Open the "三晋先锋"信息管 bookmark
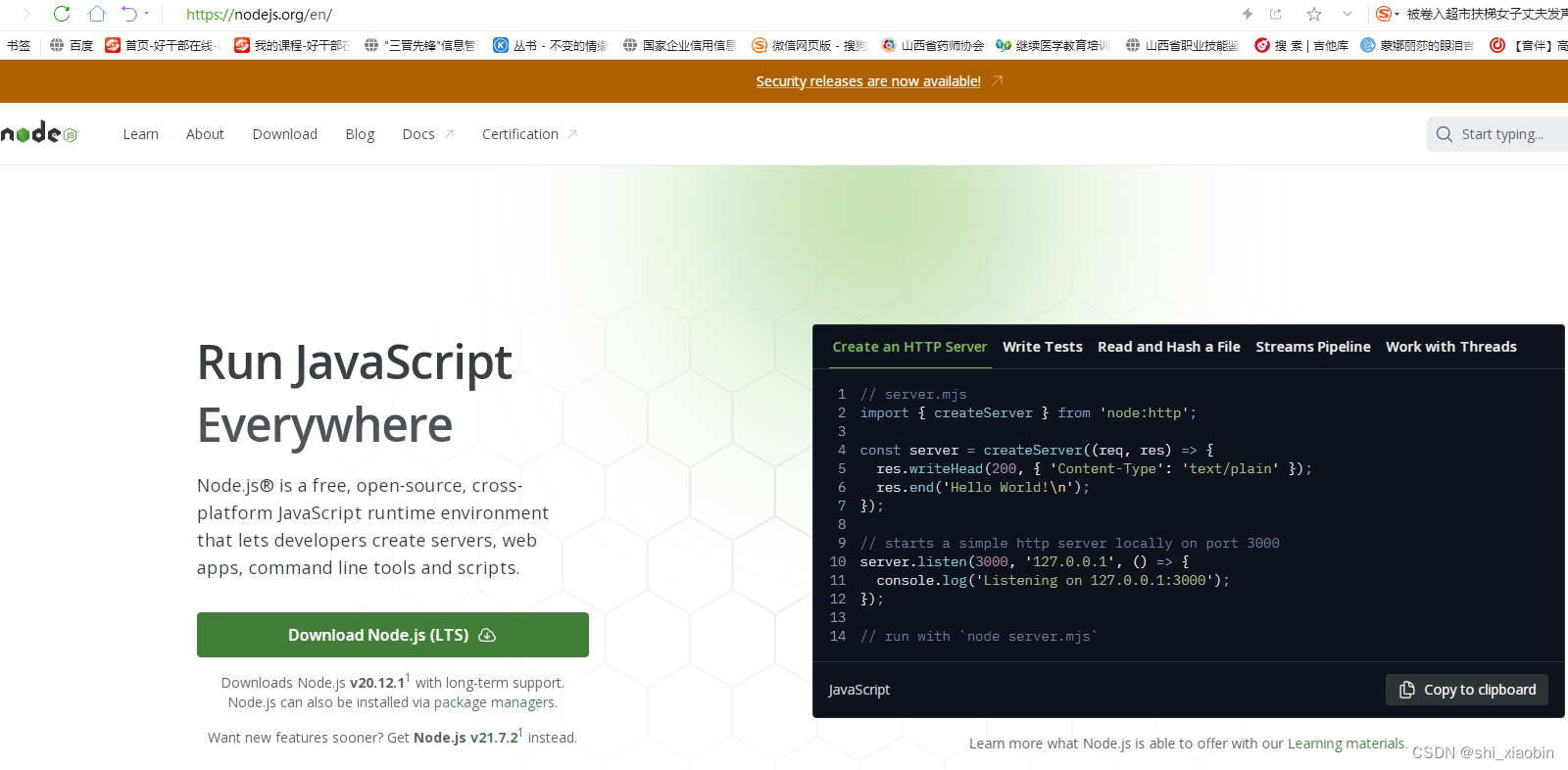This screenshot has height=770, width=1568. point(420,45)
